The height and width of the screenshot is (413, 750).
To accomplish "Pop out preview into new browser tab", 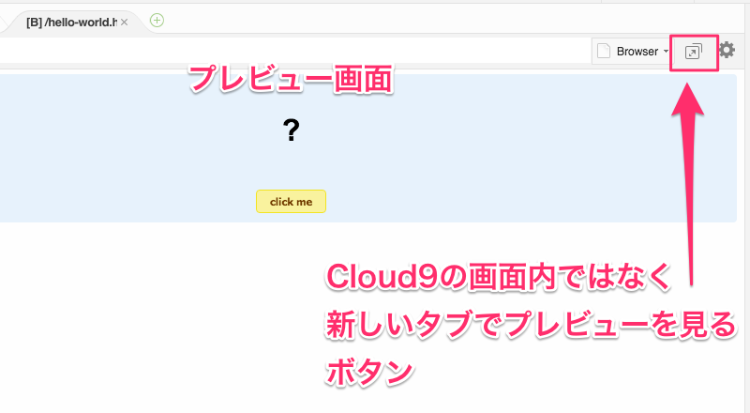I will [693, 51].
